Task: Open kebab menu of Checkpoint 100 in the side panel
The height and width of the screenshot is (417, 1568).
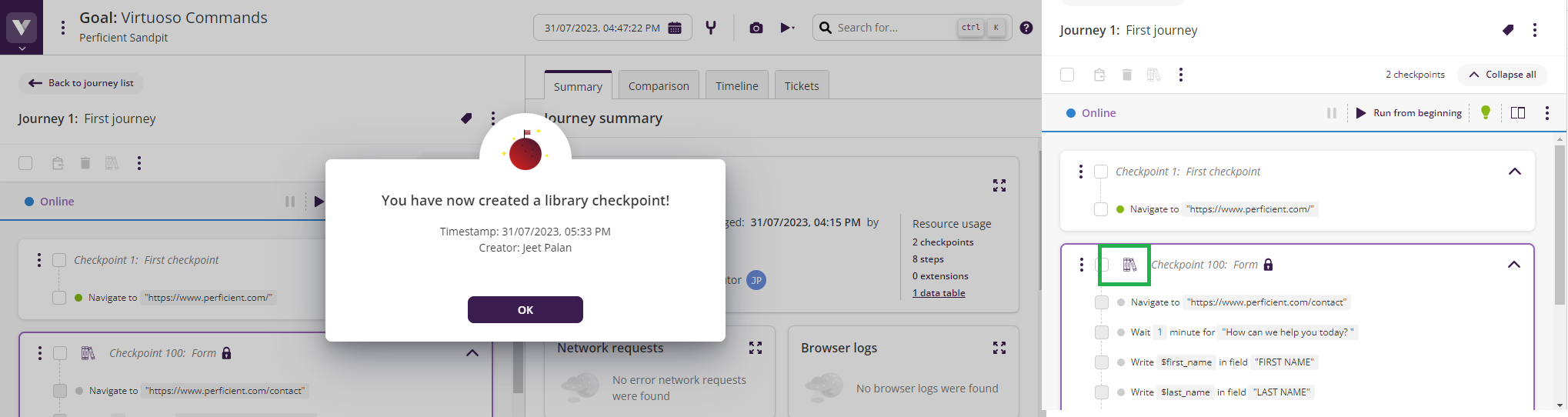Action: pos(1082,265)
